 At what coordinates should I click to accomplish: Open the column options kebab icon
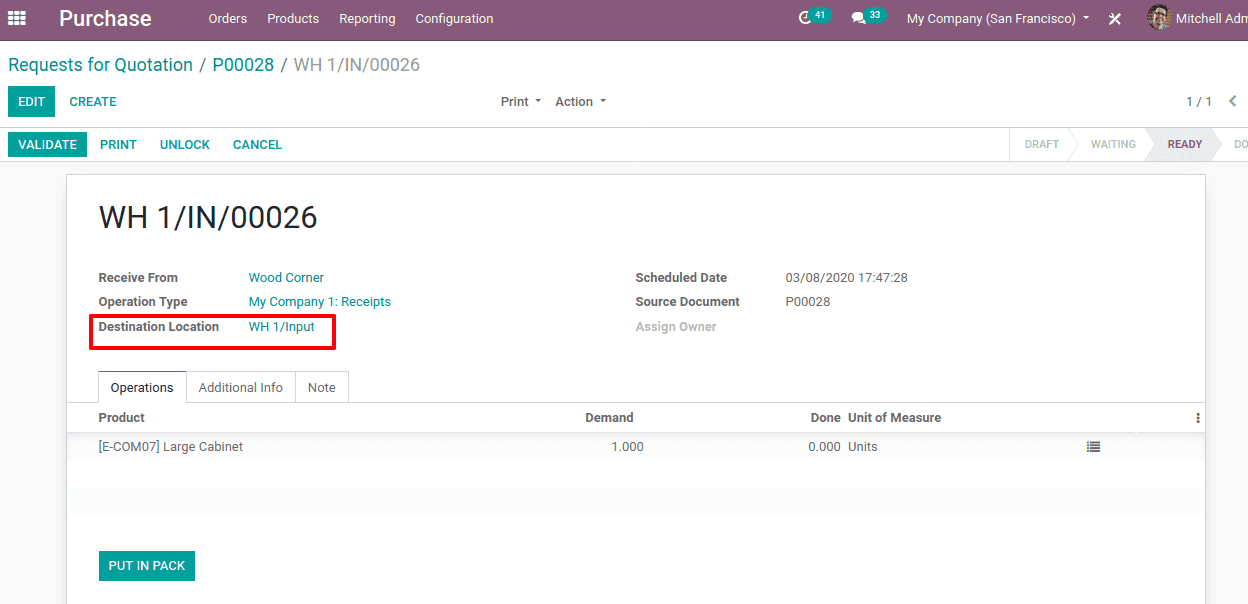[1197, 418]
